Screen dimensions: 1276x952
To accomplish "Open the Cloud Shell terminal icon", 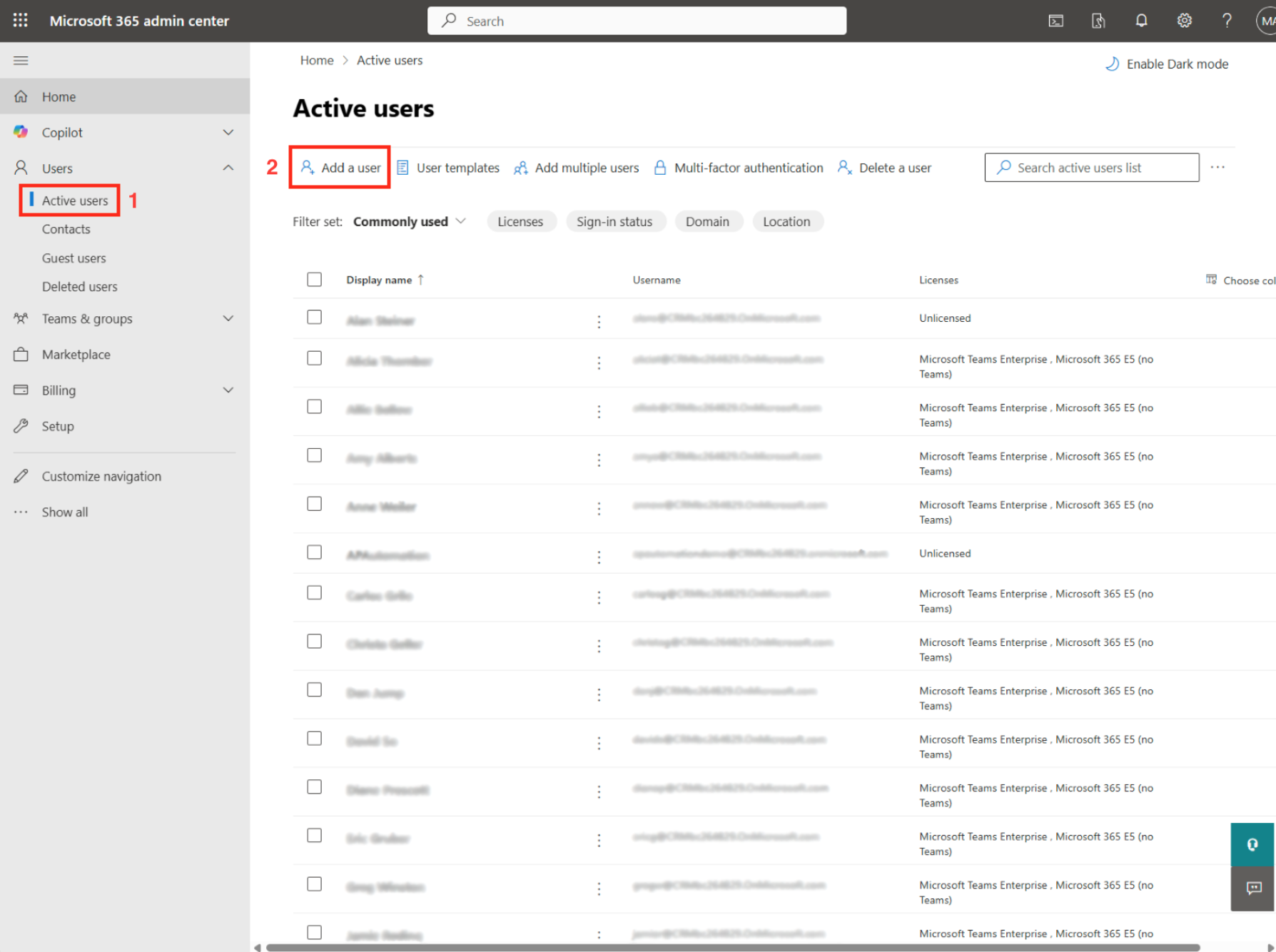I will pyautogui.click(x=1055, y=21).
